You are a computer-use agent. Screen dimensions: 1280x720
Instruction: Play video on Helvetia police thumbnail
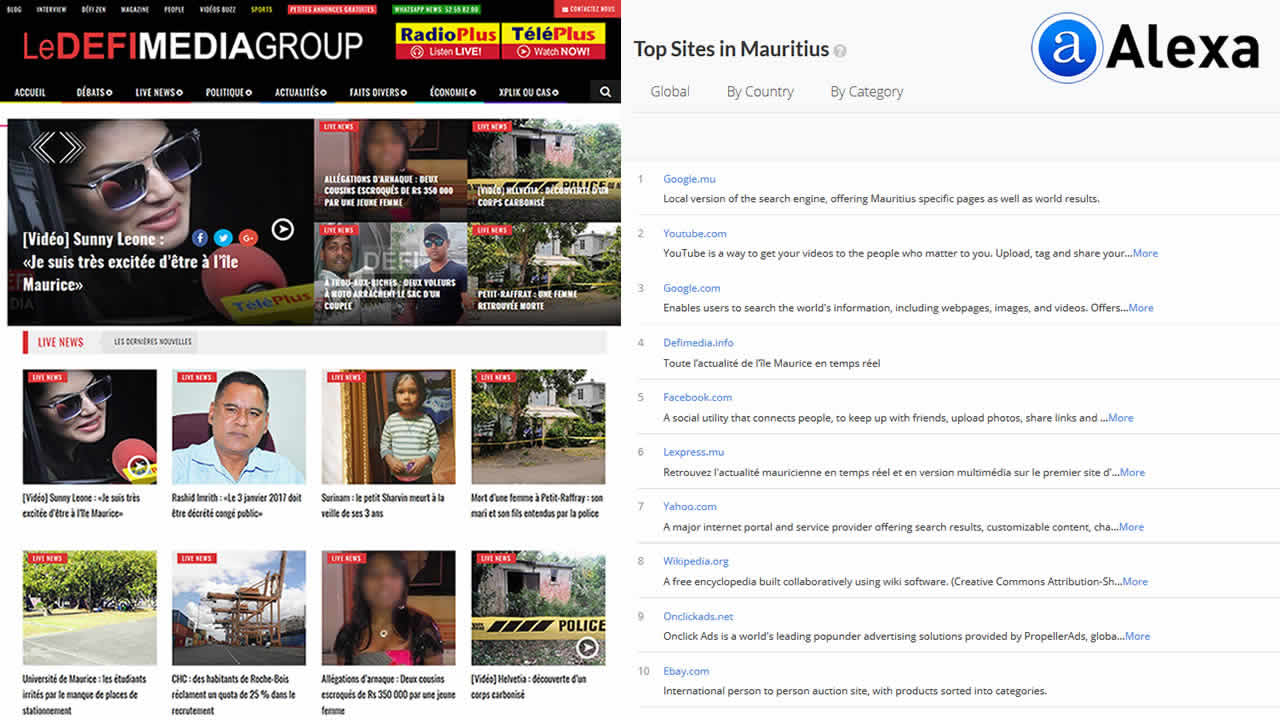587,648
